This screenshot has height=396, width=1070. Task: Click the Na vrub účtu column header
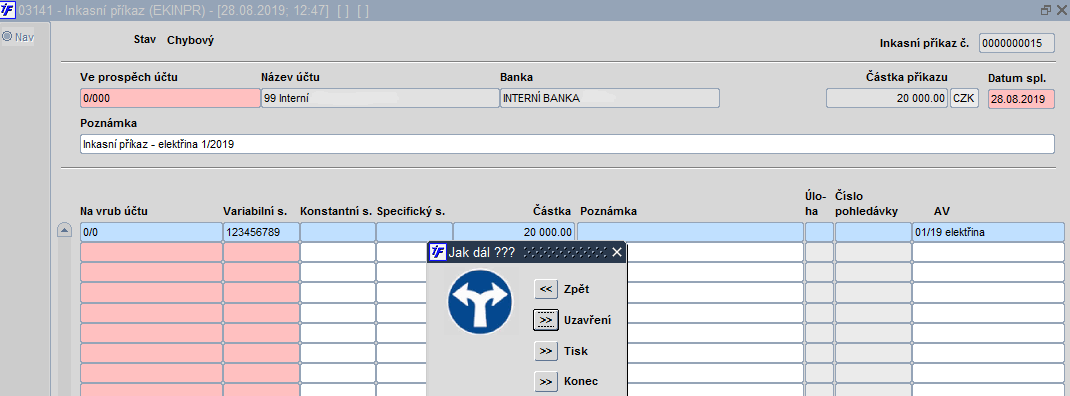tap(114, 211)
